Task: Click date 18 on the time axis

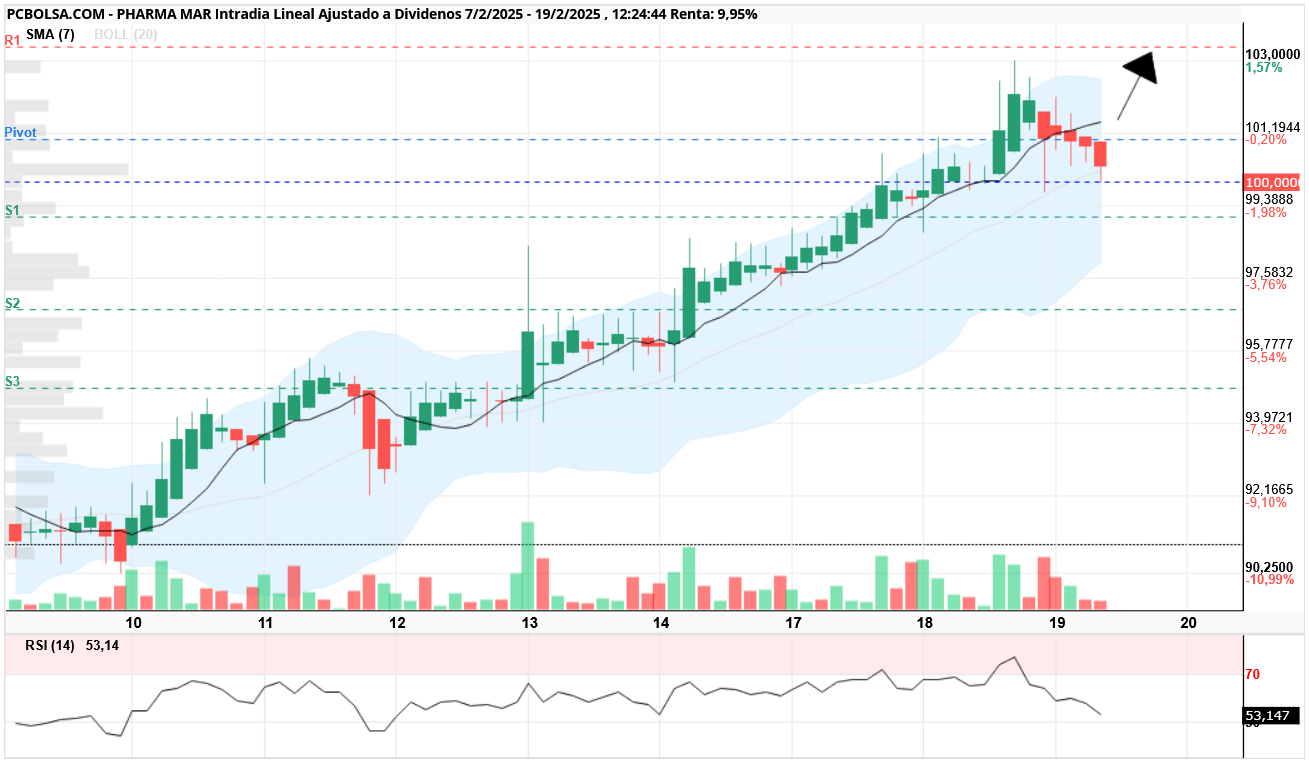Action: pyautogui.click(x=924, y=623)
